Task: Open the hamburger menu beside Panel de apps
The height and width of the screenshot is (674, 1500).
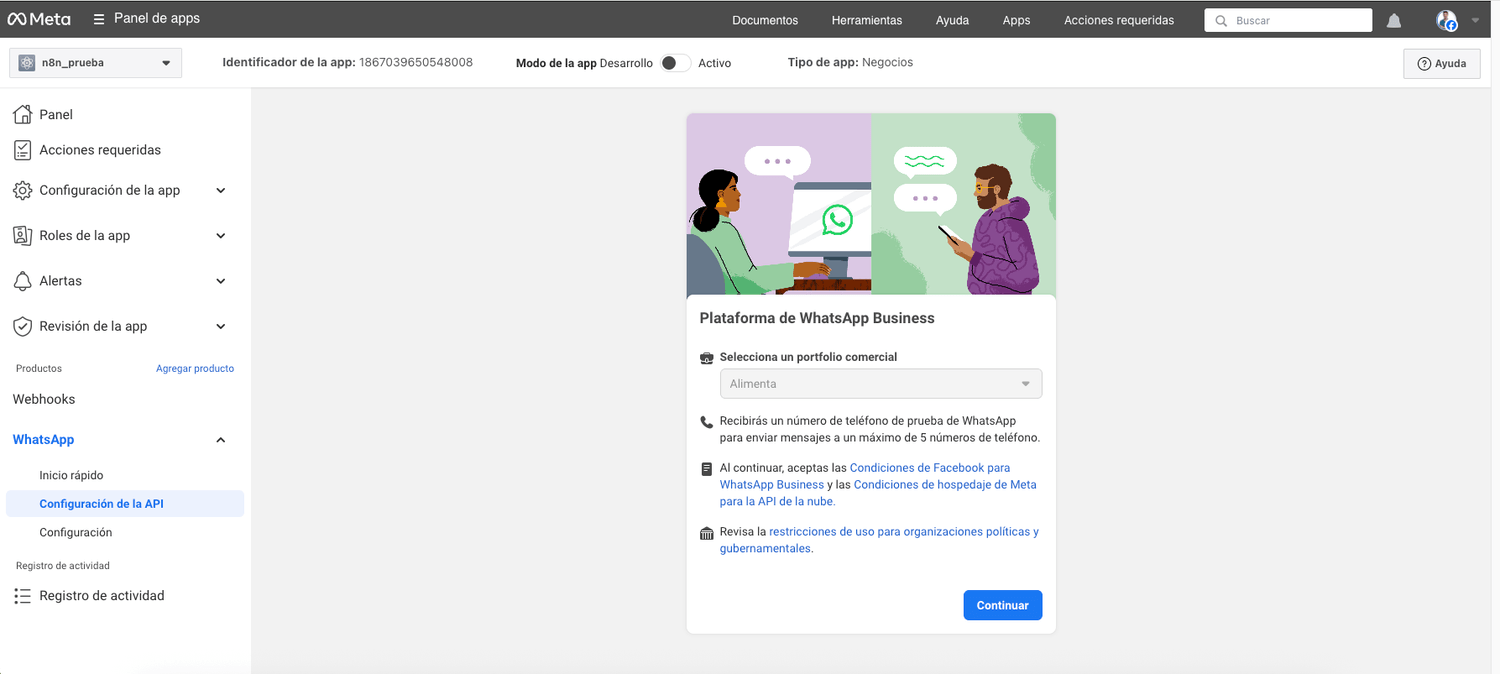Action: tap(99, 19)
